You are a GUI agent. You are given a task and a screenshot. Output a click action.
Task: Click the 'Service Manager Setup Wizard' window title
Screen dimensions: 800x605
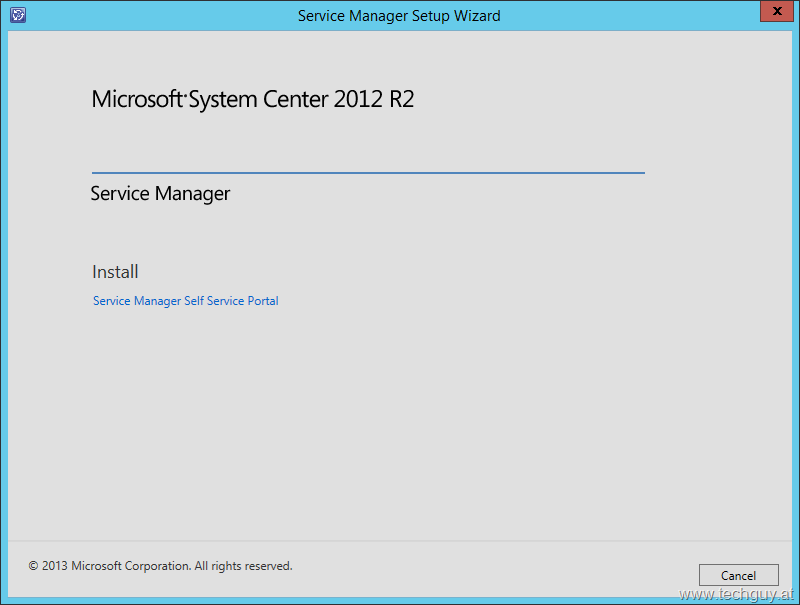399,16
